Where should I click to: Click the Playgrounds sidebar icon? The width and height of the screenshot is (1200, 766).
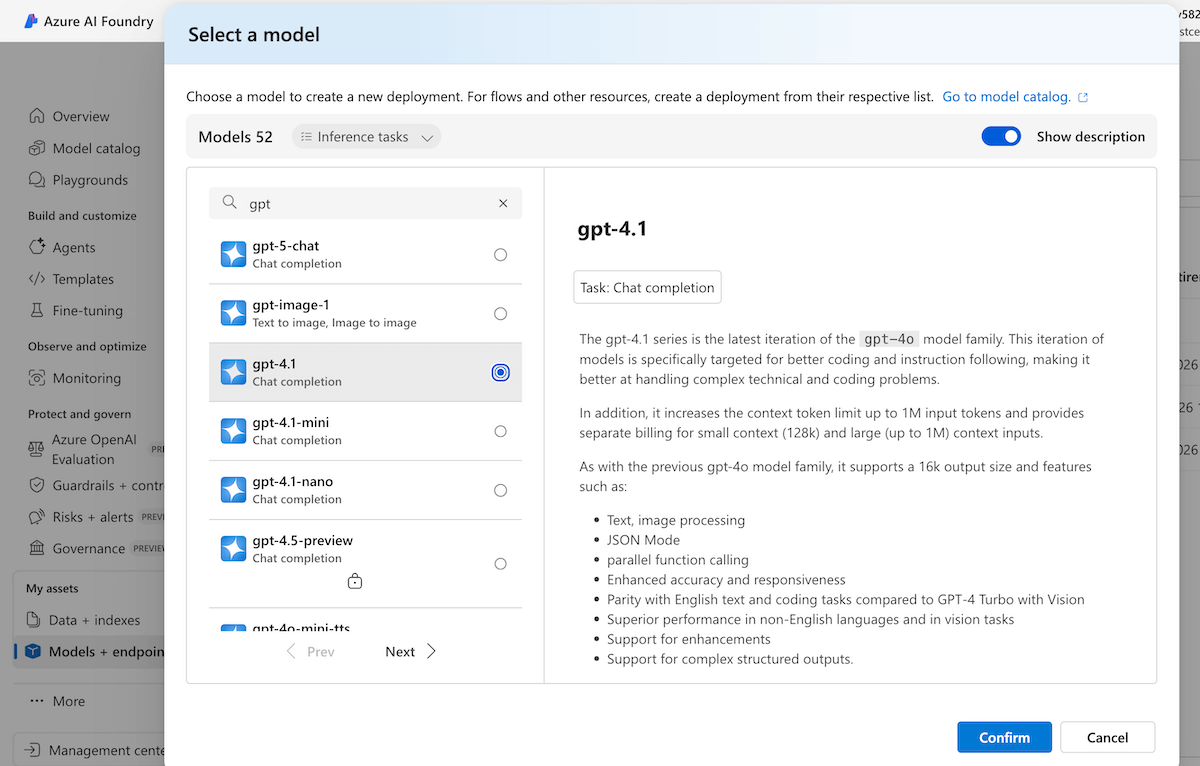37,180
